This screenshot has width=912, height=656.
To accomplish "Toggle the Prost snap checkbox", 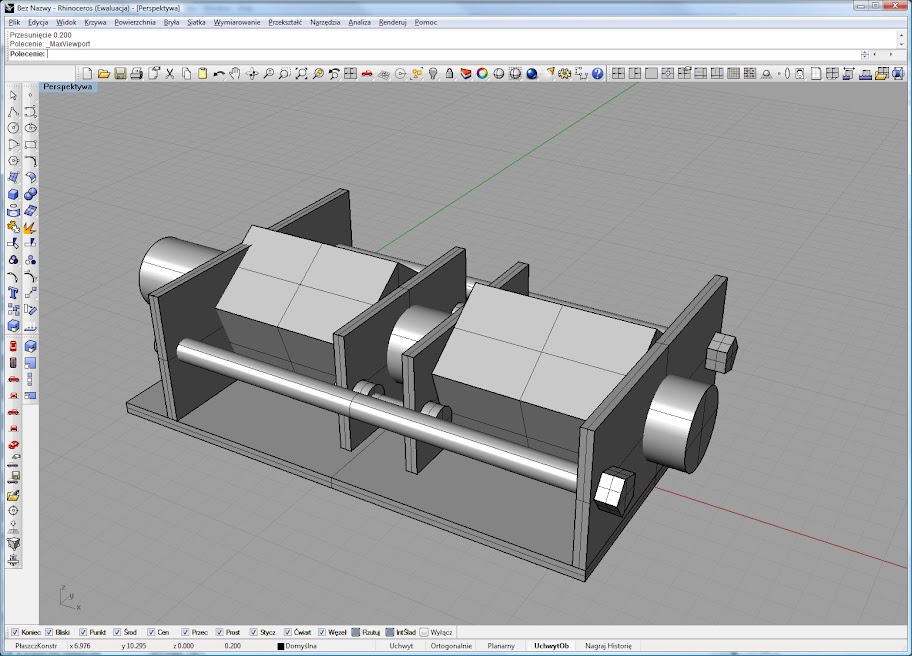I will (x=219, y=632).
